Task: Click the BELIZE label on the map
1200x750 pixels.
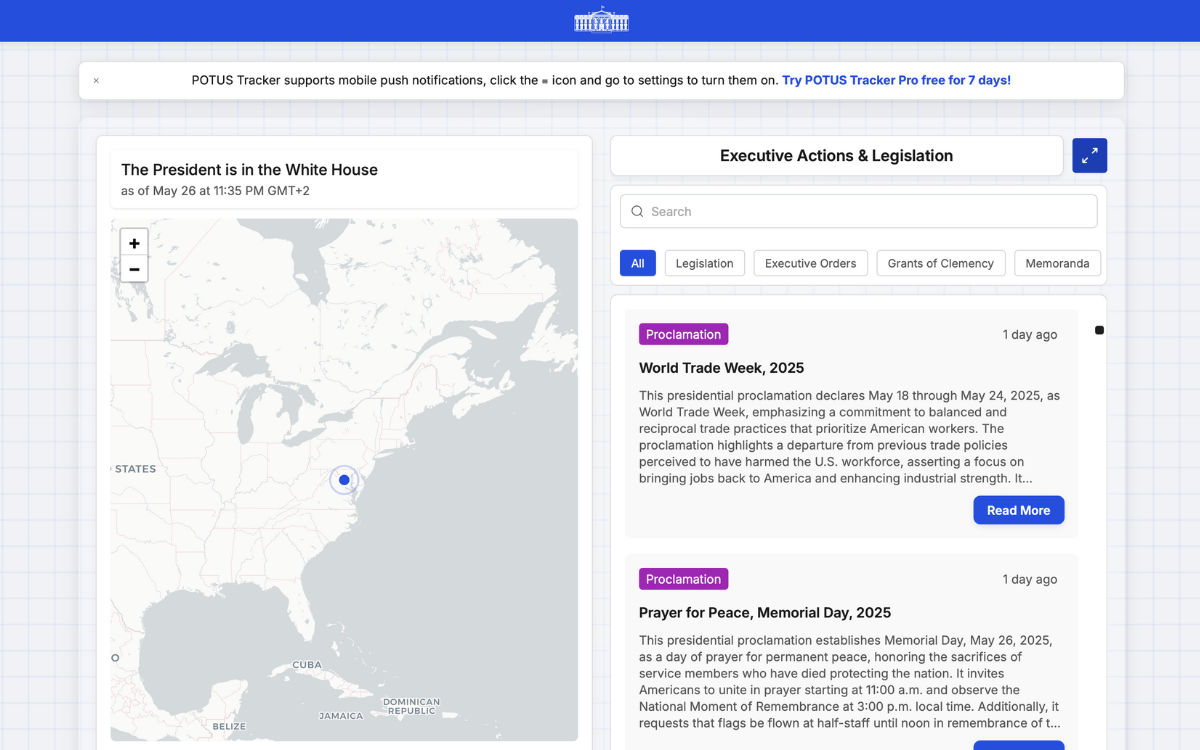Action: 229,726
